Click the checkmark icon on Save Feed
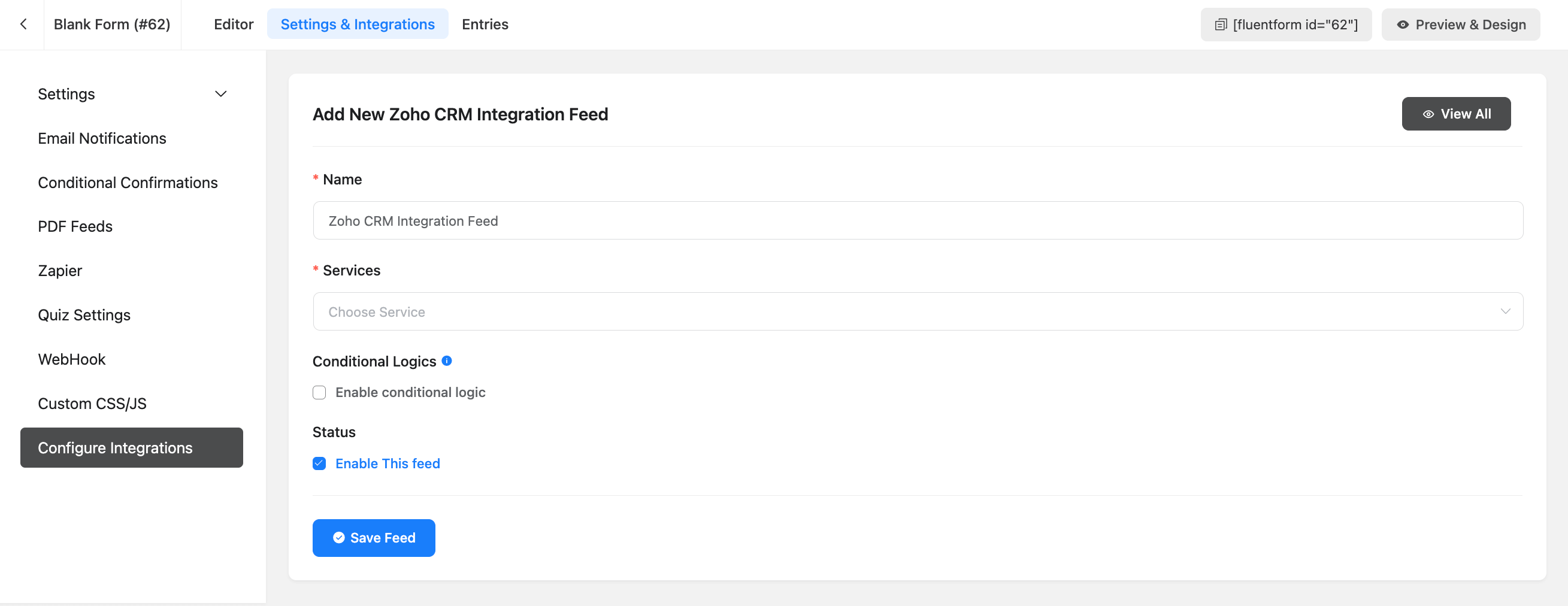 pyautogui.click(x=339, y=538)
